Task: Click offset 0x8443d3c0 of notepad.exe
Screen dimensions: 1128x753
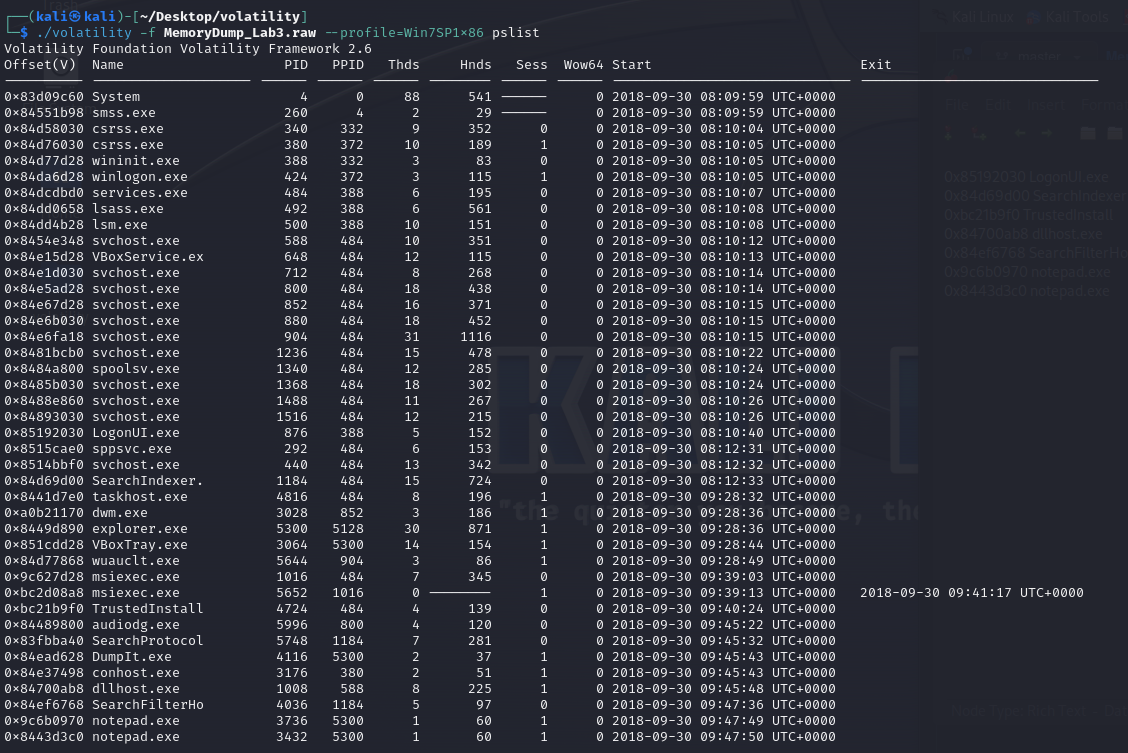Action: tap(44, 736)
